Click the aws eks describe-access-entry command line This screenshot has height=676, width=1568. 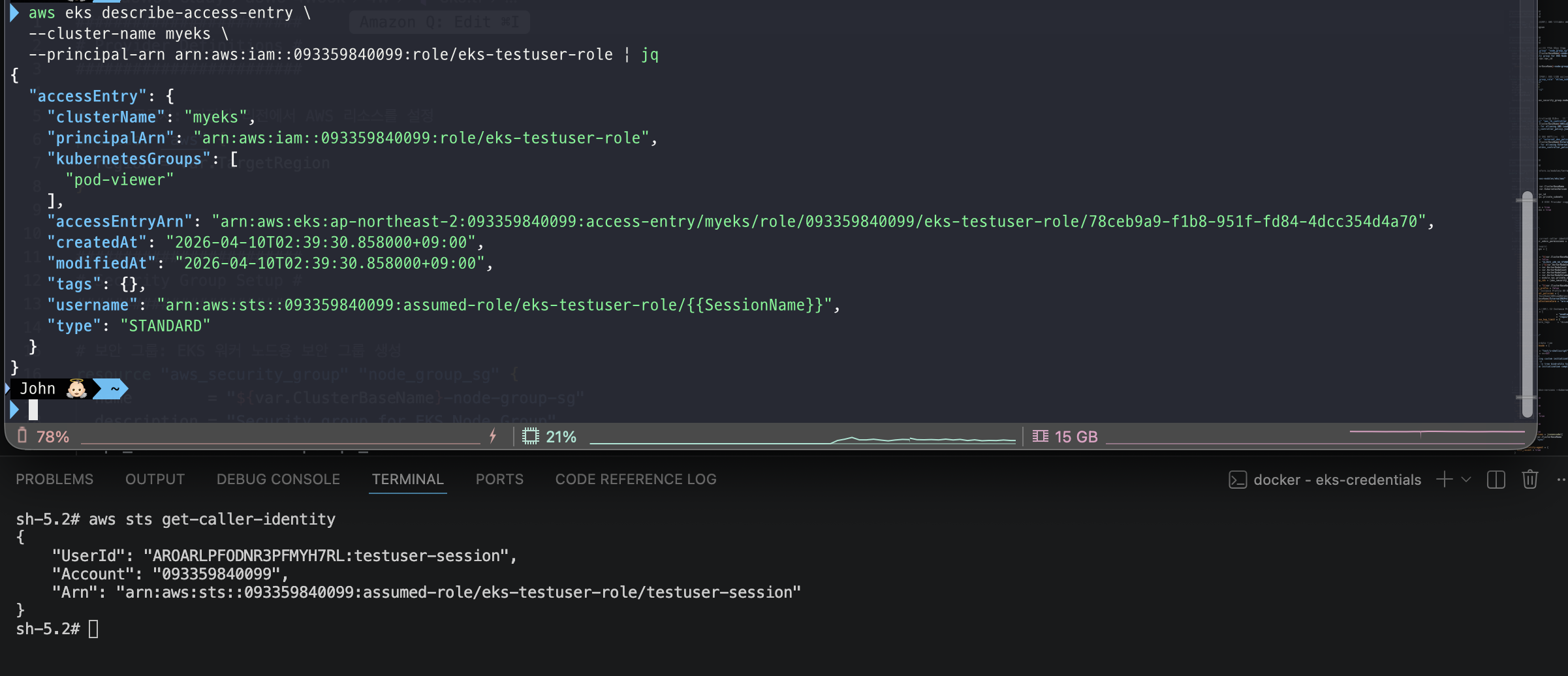pos(170,13)
